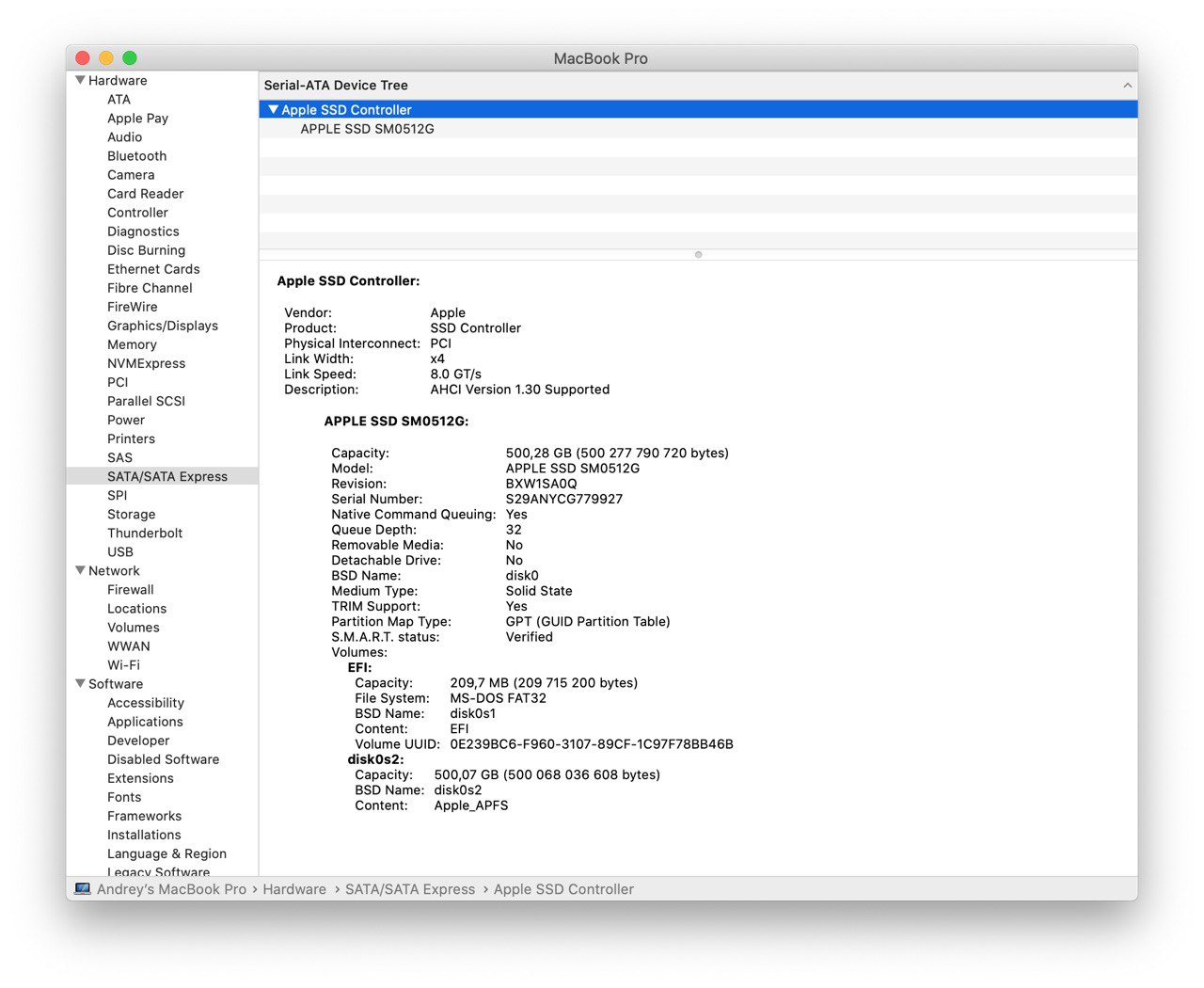Image resolution: width=1204 pixels, height=988 pixels.
Task: Select Disc Burning entry
Action: pos(146,250)
